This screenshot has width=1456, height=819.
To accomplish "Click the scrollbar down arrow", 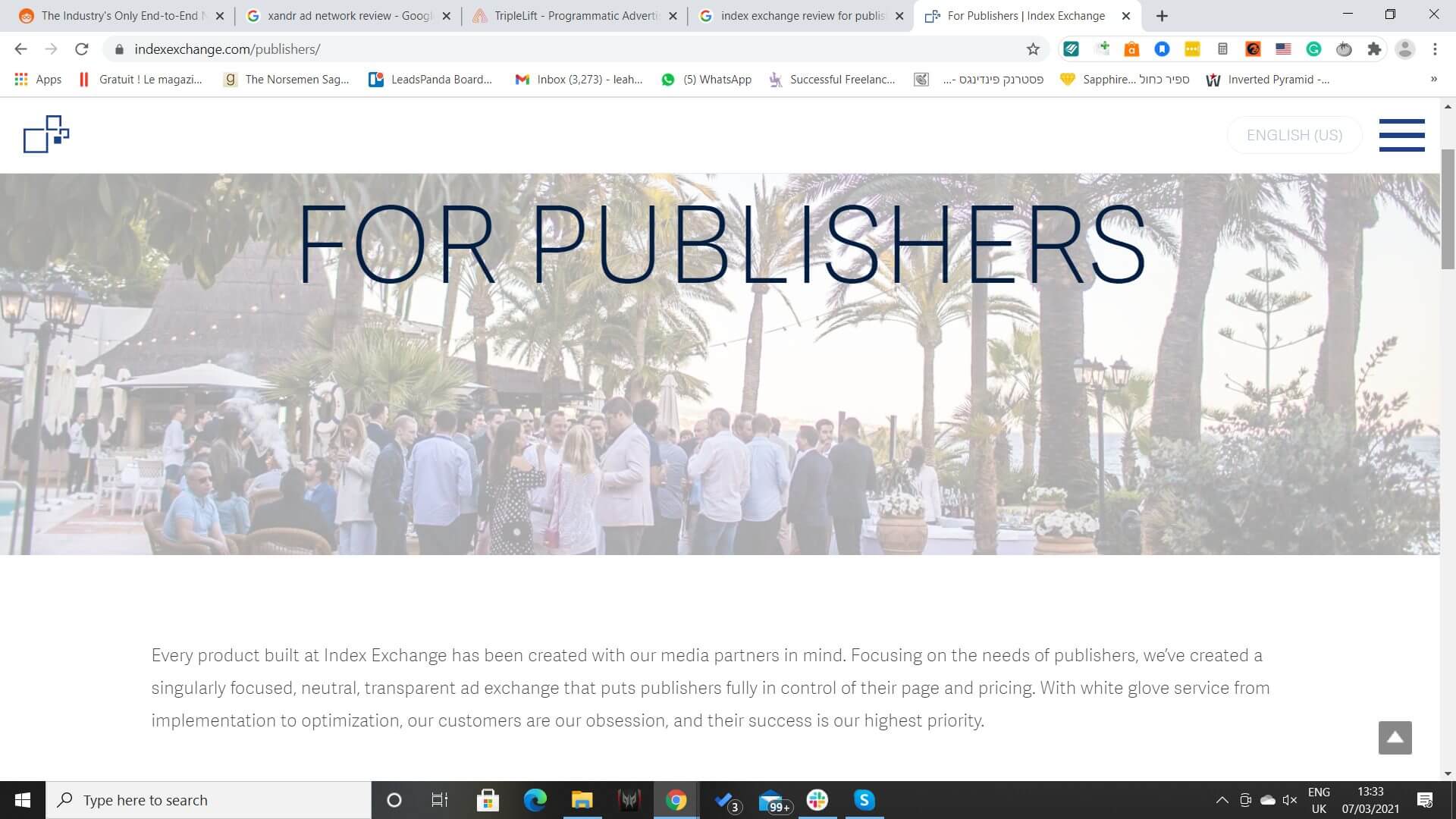I will 1448,773.
